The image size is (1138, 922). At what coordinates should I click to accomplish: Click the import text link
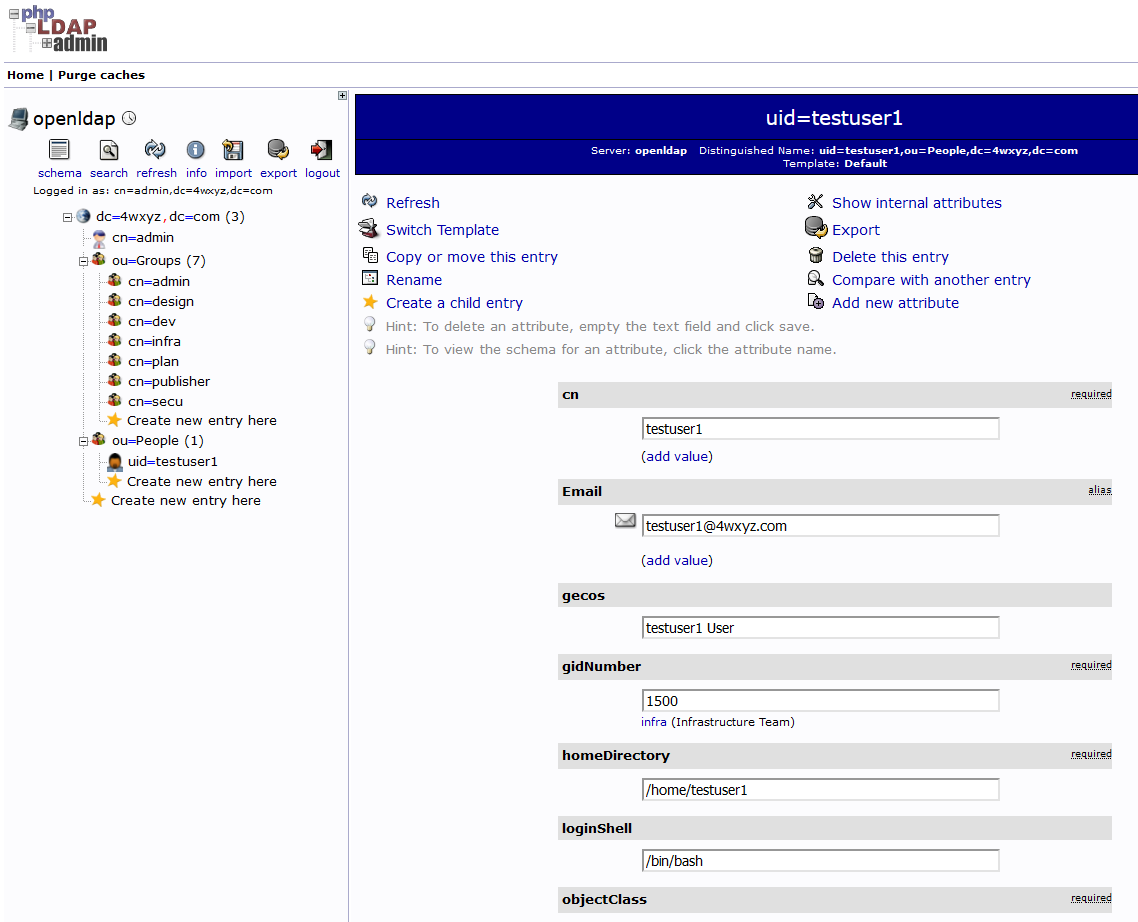(233, 173)
